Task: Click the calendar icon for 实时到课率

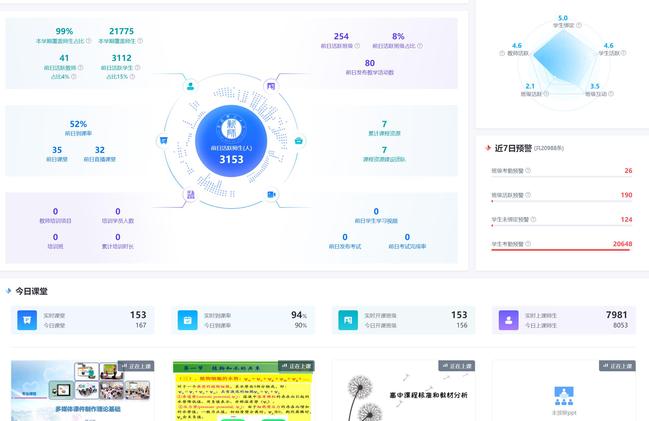Action: click(187, 320)
